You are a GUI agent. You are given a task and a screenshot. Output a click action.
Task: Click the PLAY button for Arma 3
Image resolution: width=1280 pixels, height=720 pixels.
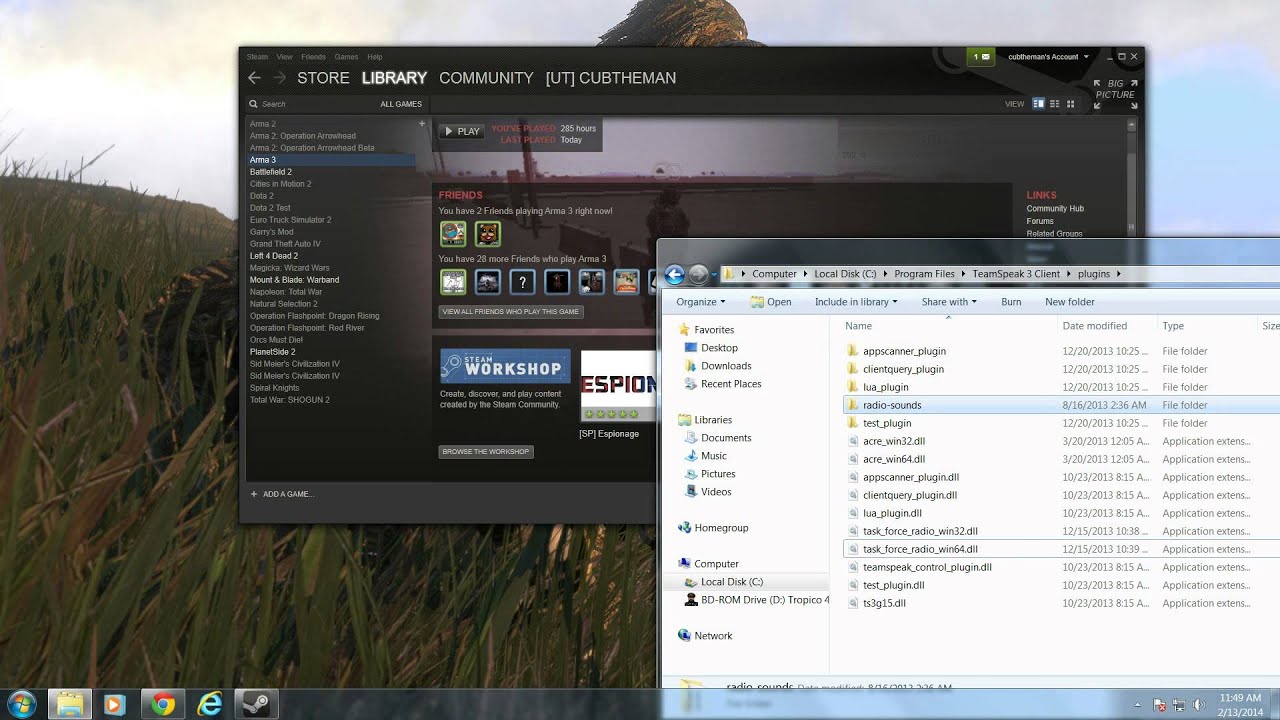point(462,131)
